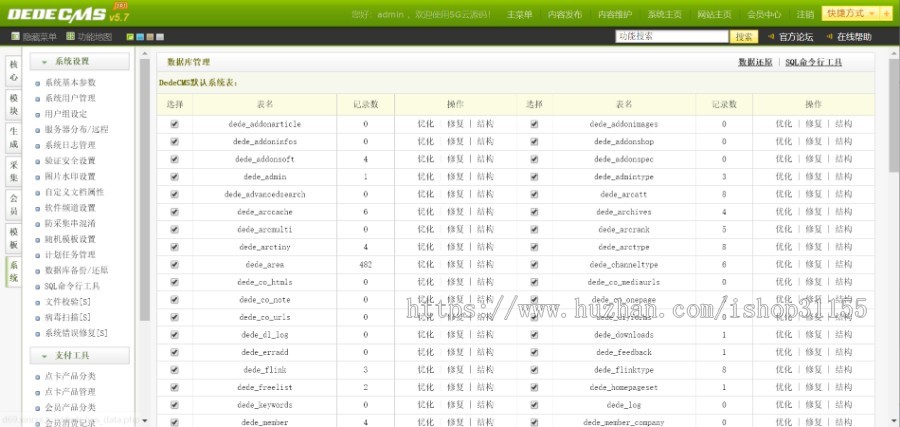The height and width of the screenshot is (427, 900).
Task: Switch to the 模板 side tab
Action: point(14,238)
